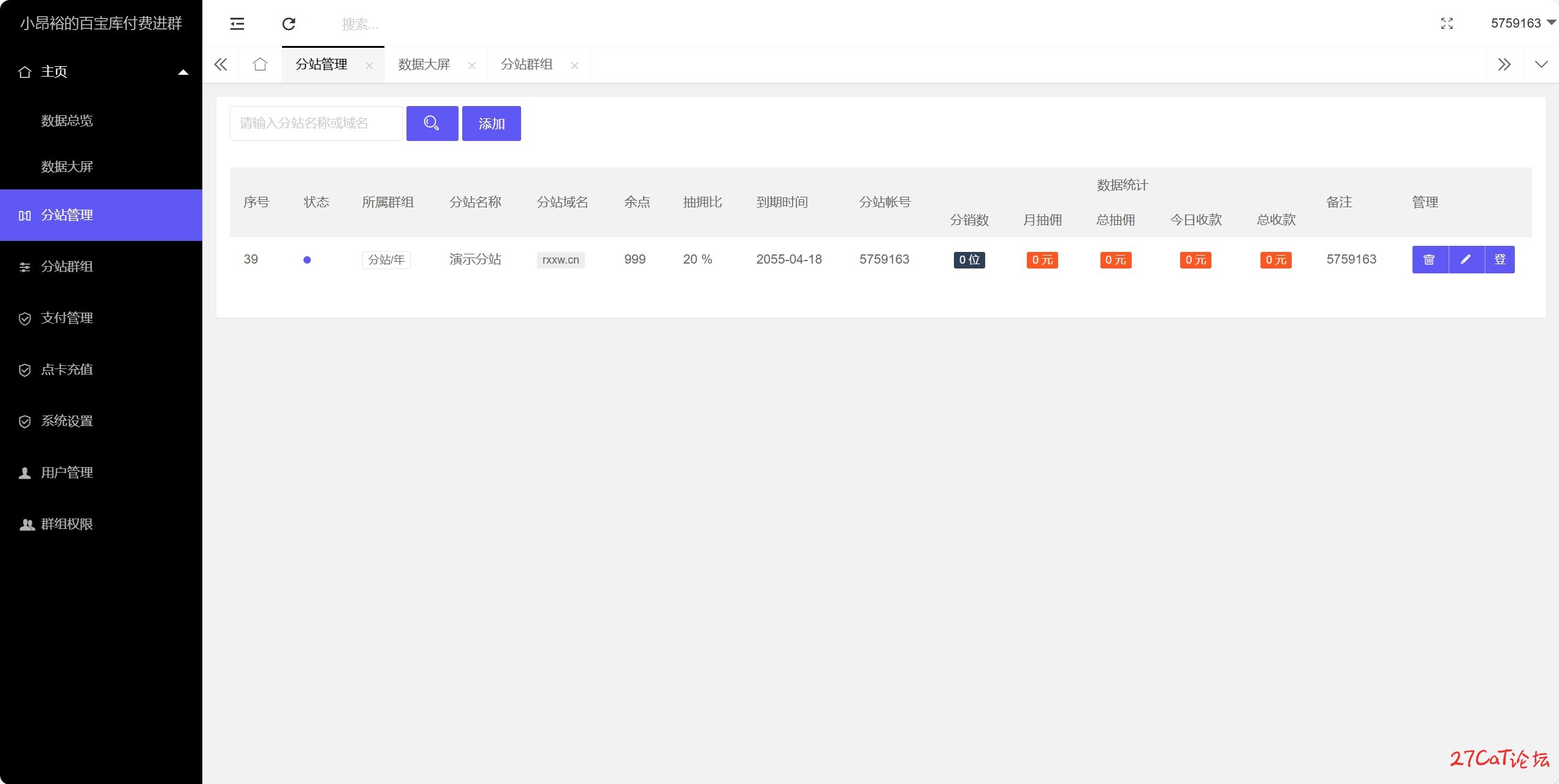
Task: Switch to the 分站群组 tab
Action: pos(527,64)
